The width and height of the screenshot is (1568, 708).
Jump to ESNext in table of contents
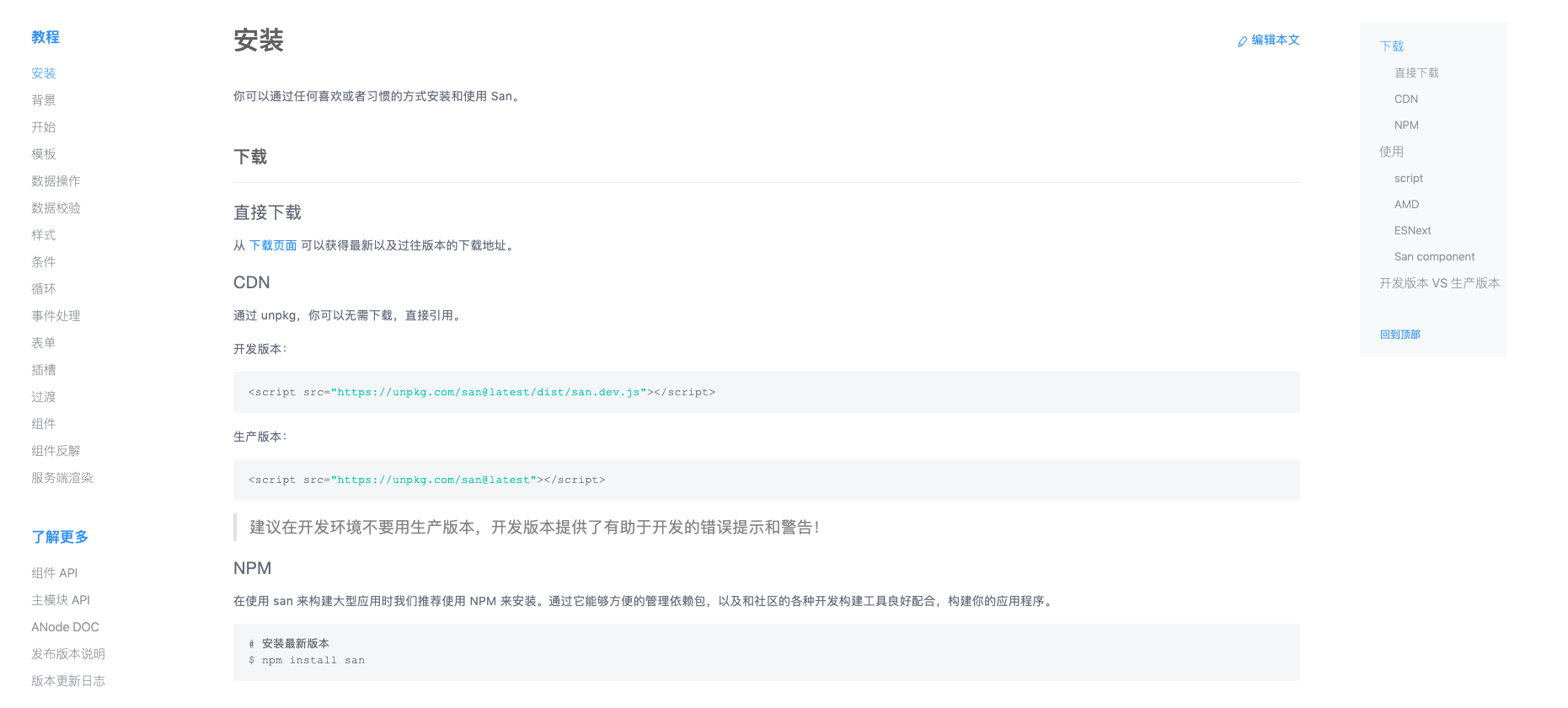(x=1412, y=231)
